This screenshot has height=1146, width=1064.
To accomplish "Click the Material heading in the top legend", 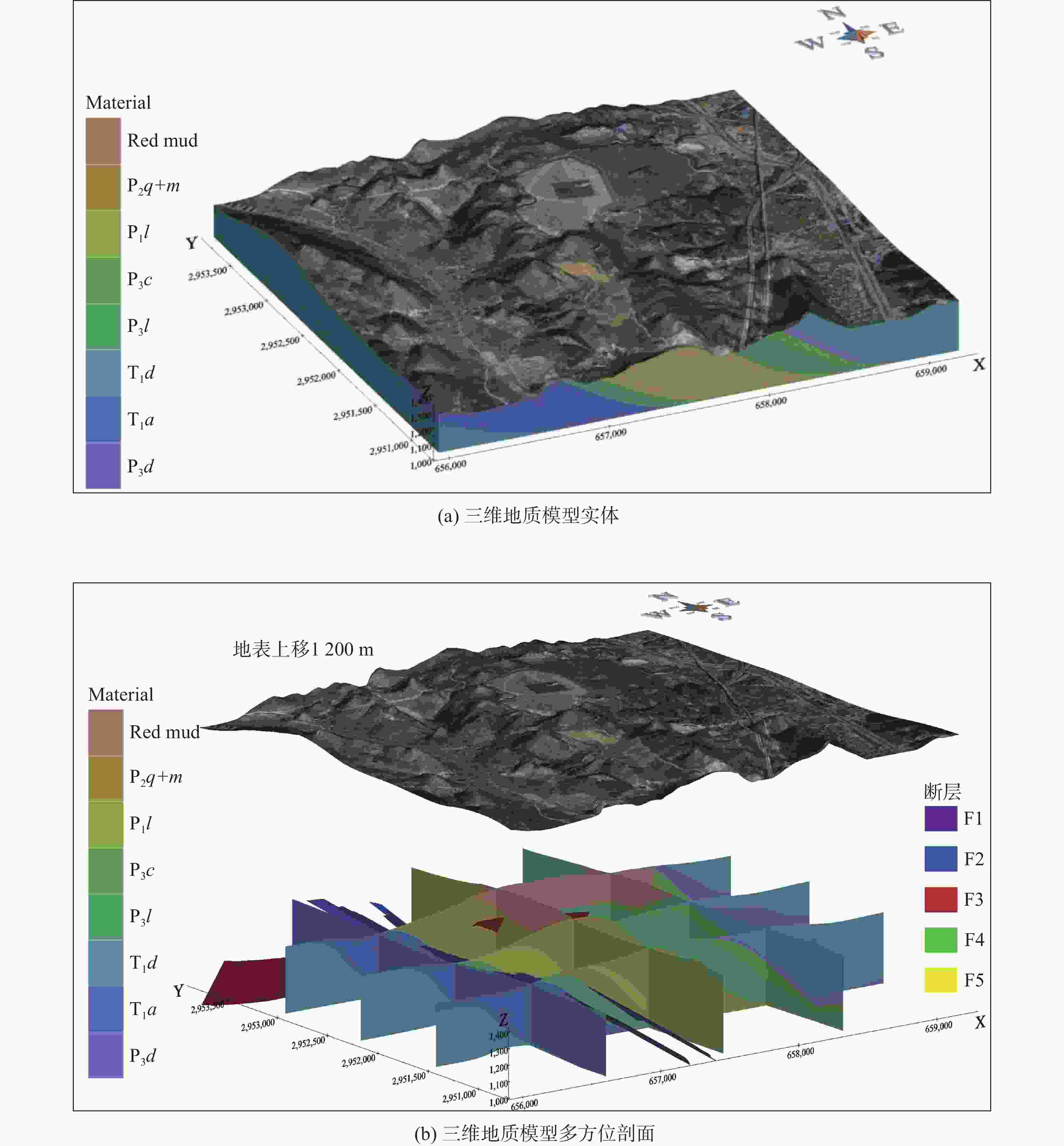I will [x=118, y=102].
